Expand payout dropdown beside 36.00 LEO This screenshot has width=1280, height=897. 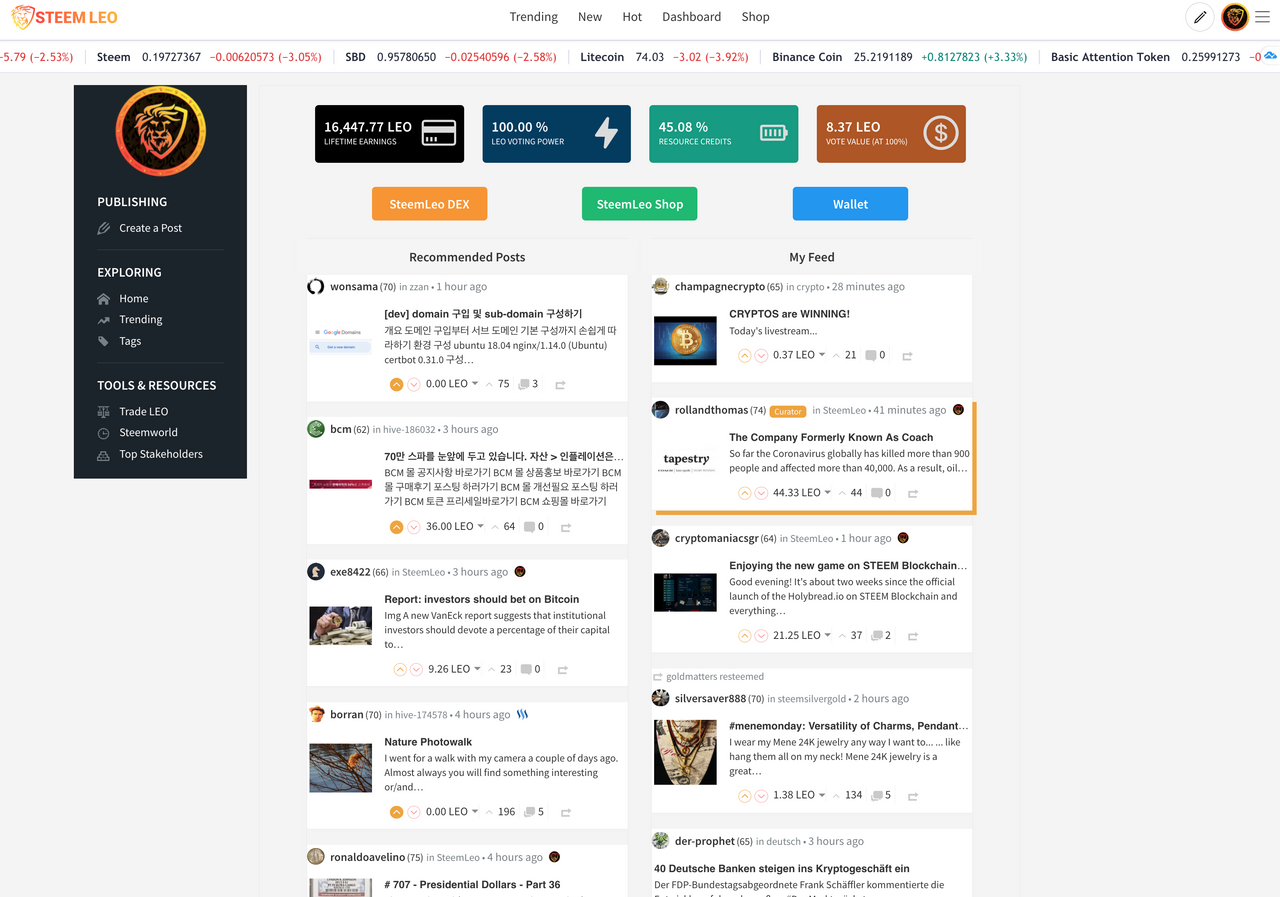[x=481, y=526]
